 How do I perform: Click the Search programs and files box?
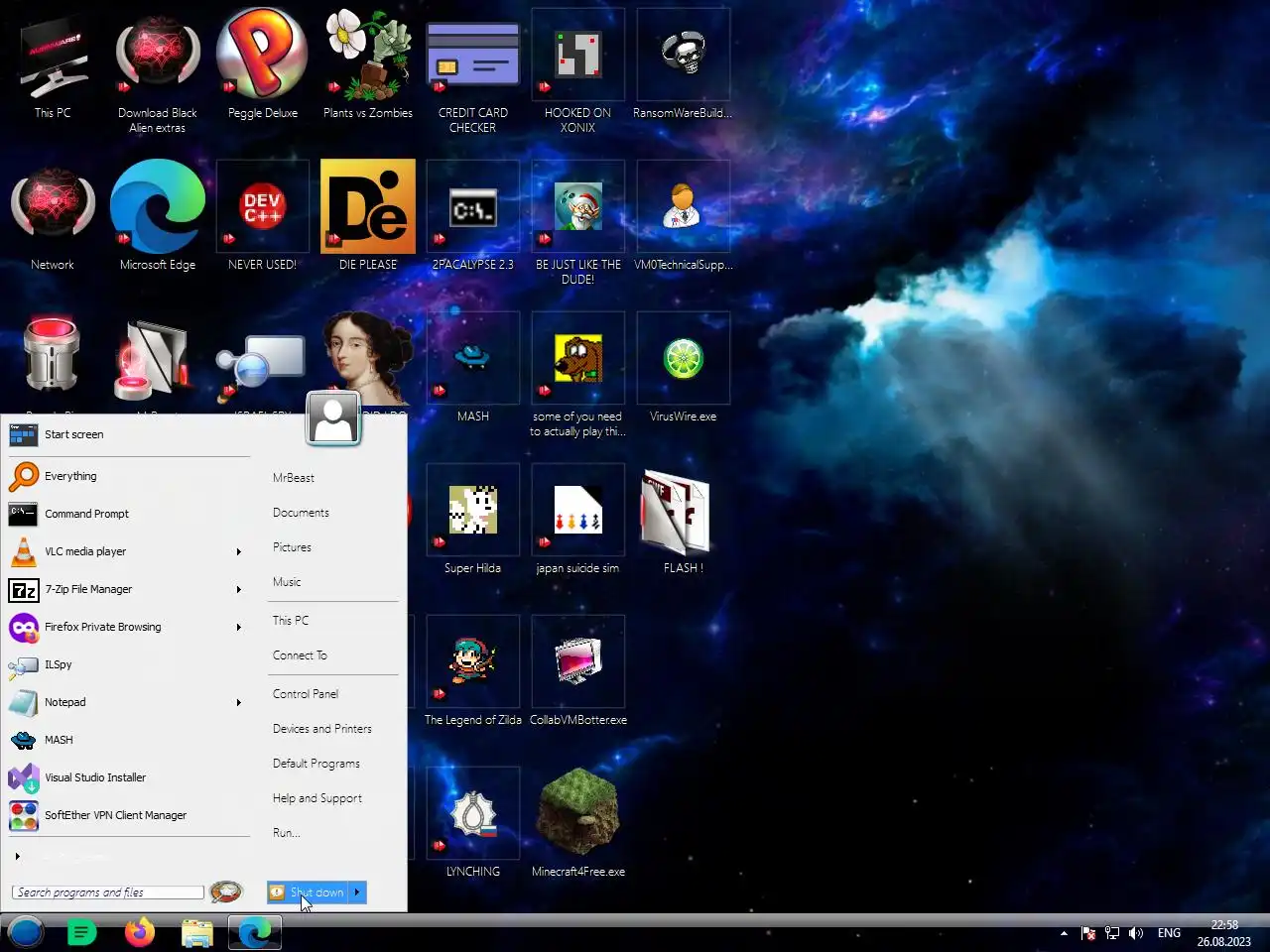point(108,892)
